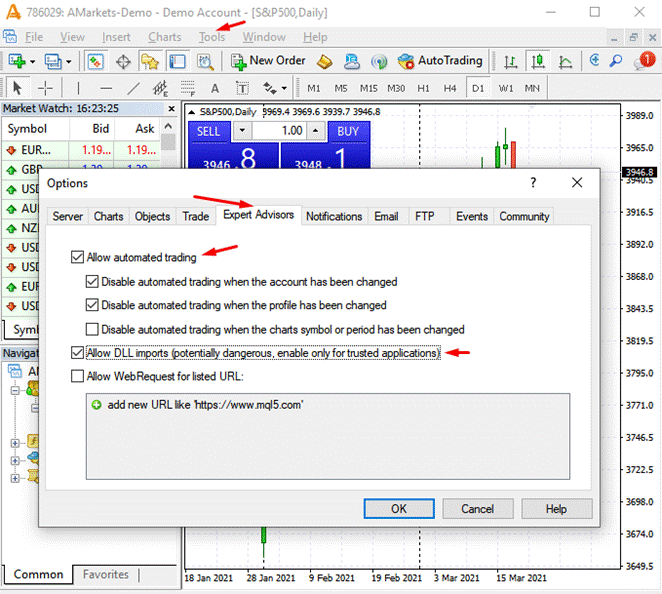The height and width of the screenshot is (594, 662).
Task: Click Help button in Options dialog
Action: pyautogui.click(x=556, y=509)
